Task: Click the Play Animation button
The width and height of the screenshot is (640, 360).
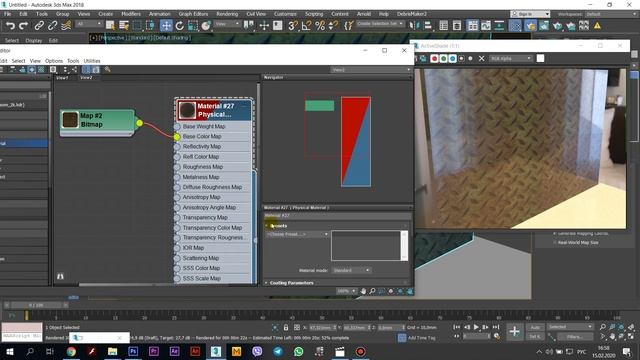Action: pos(476,327)
